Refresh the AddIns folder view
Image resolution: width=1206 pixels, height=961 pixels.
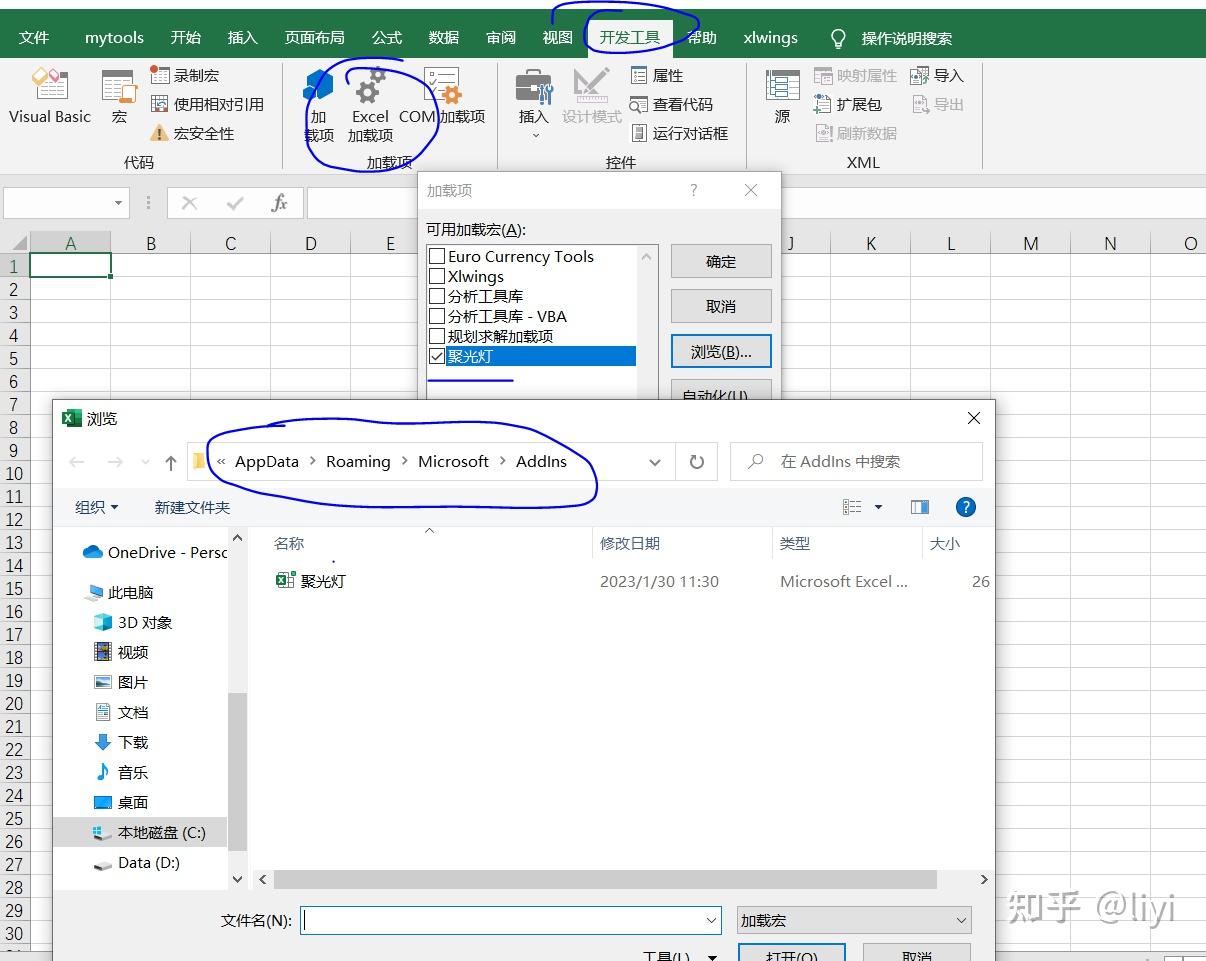[x=697, y=462]
